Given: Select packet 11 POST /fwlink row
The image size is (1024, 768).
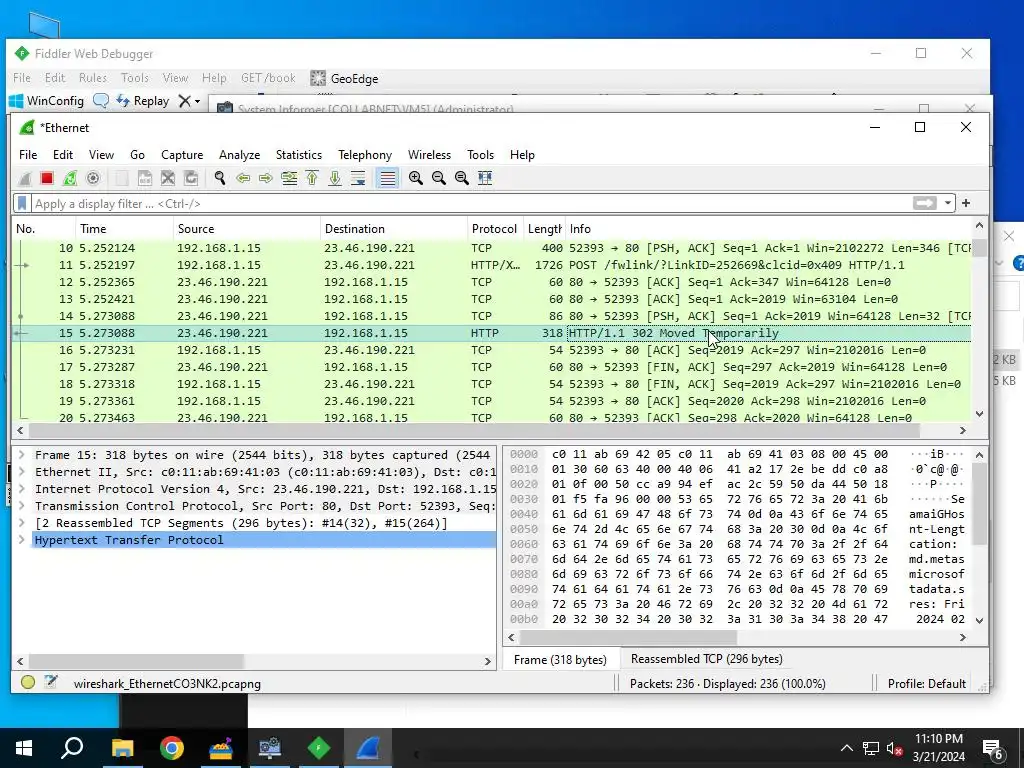Looking at the screenshot, I should click(x=492, y=265).
